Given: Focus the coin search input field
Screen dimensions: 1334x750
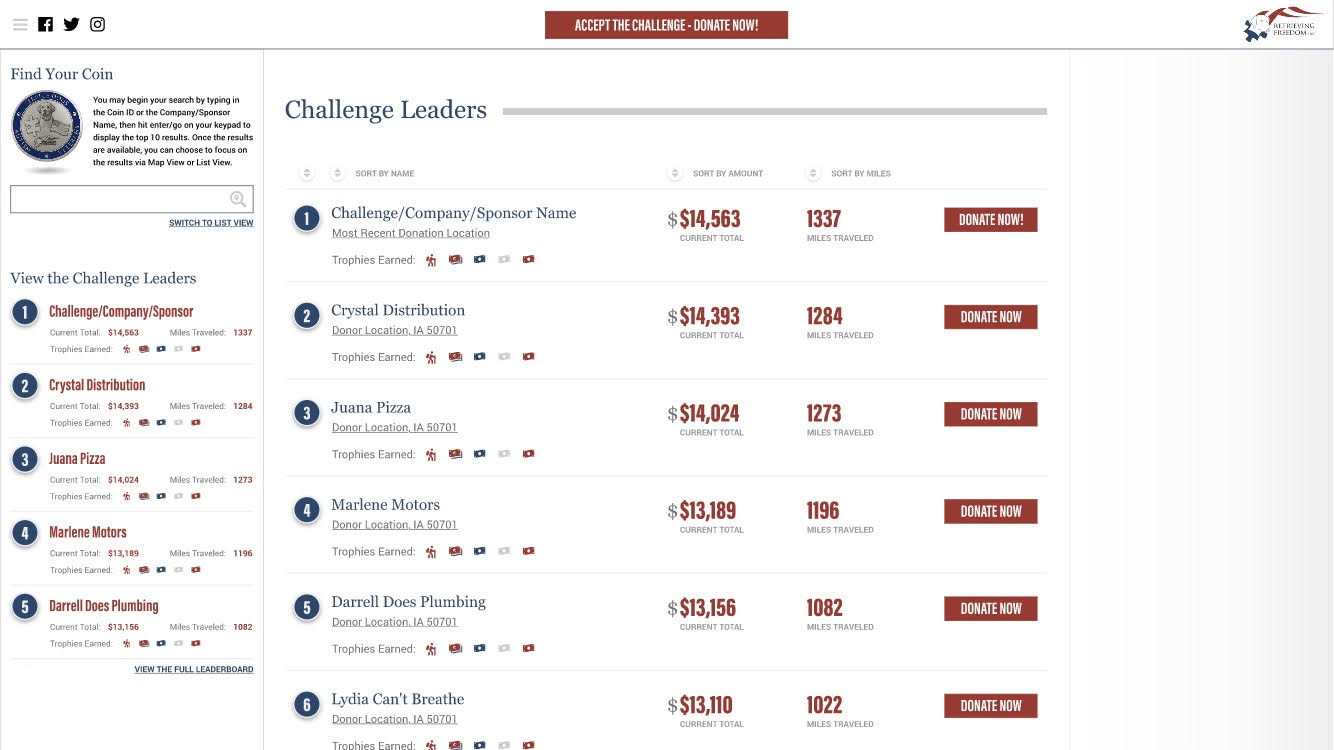Looking at the screenshot, I should click(131, 199).
